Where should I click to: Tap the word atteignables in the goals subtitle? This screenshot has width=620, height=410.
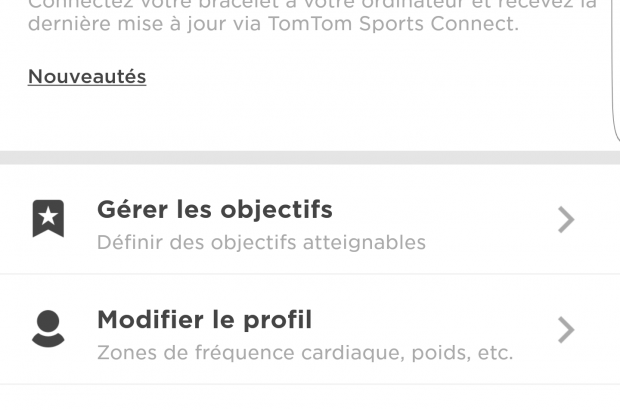click(368, 242)
